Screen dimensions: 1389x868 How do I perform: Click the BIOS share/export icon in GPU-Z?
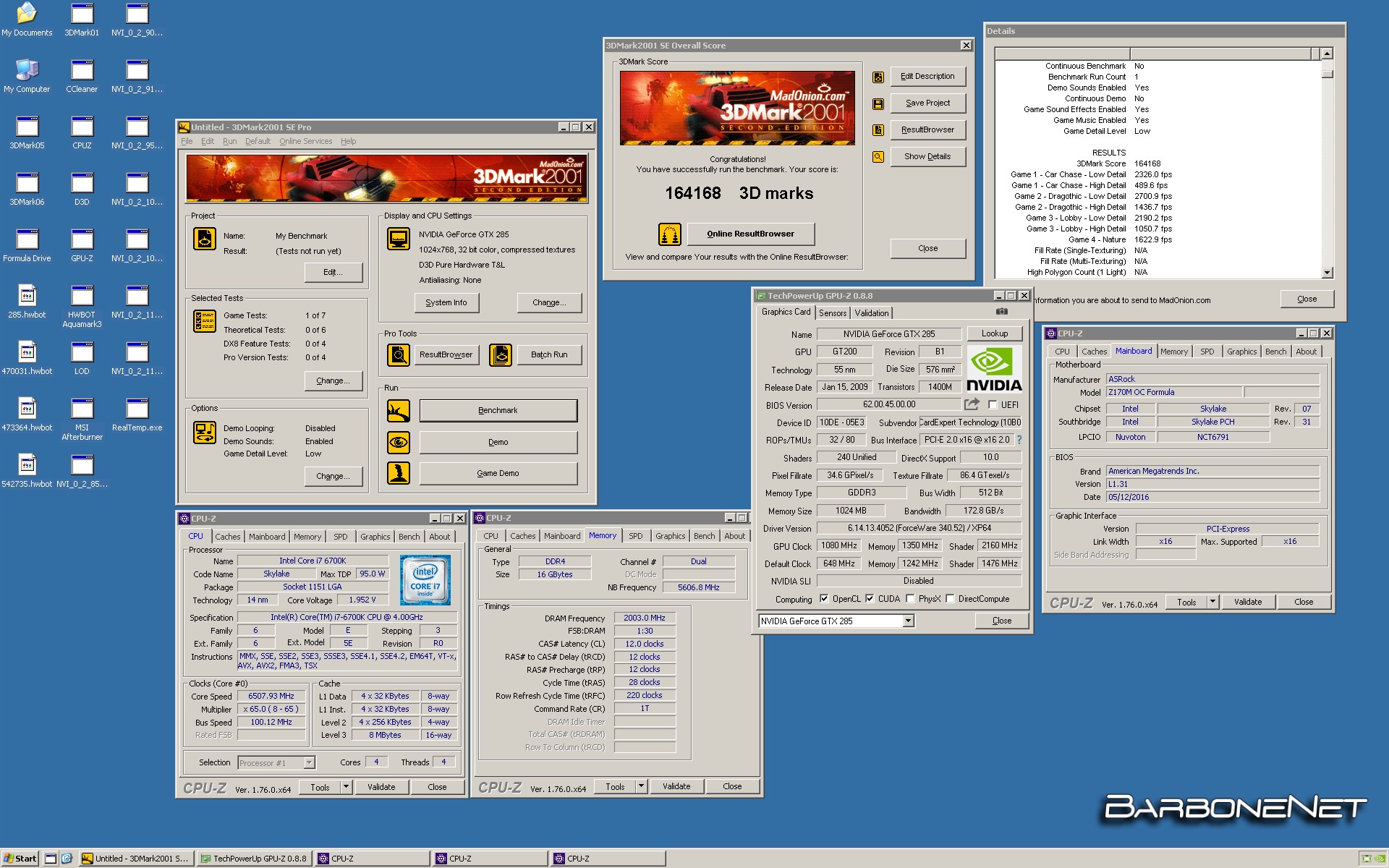972,404
